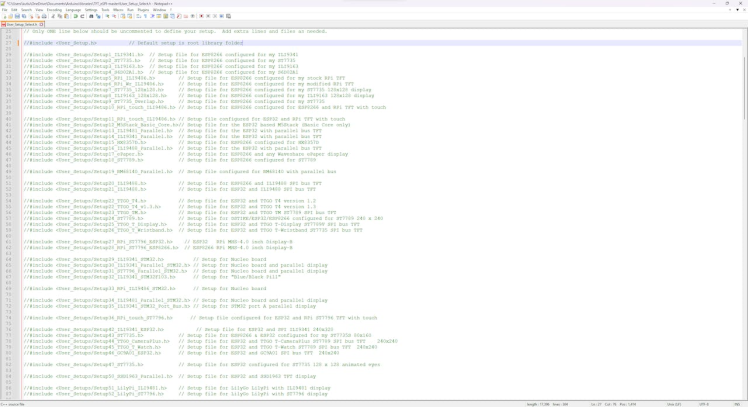Image resolution: width=748 pixels, height=407 pixels.
Task: Open Find with the binoculars icon
Action: [91, 16]
